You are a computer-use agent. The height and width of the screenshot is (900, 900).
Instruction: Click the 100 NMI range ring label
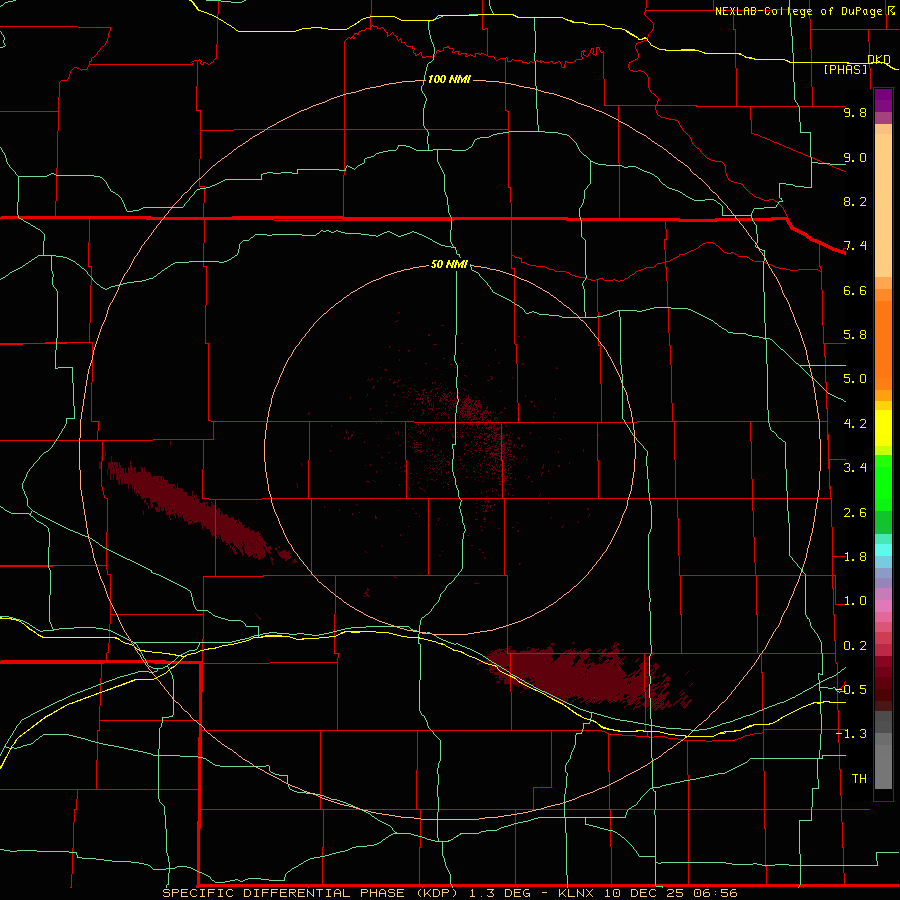449,79
